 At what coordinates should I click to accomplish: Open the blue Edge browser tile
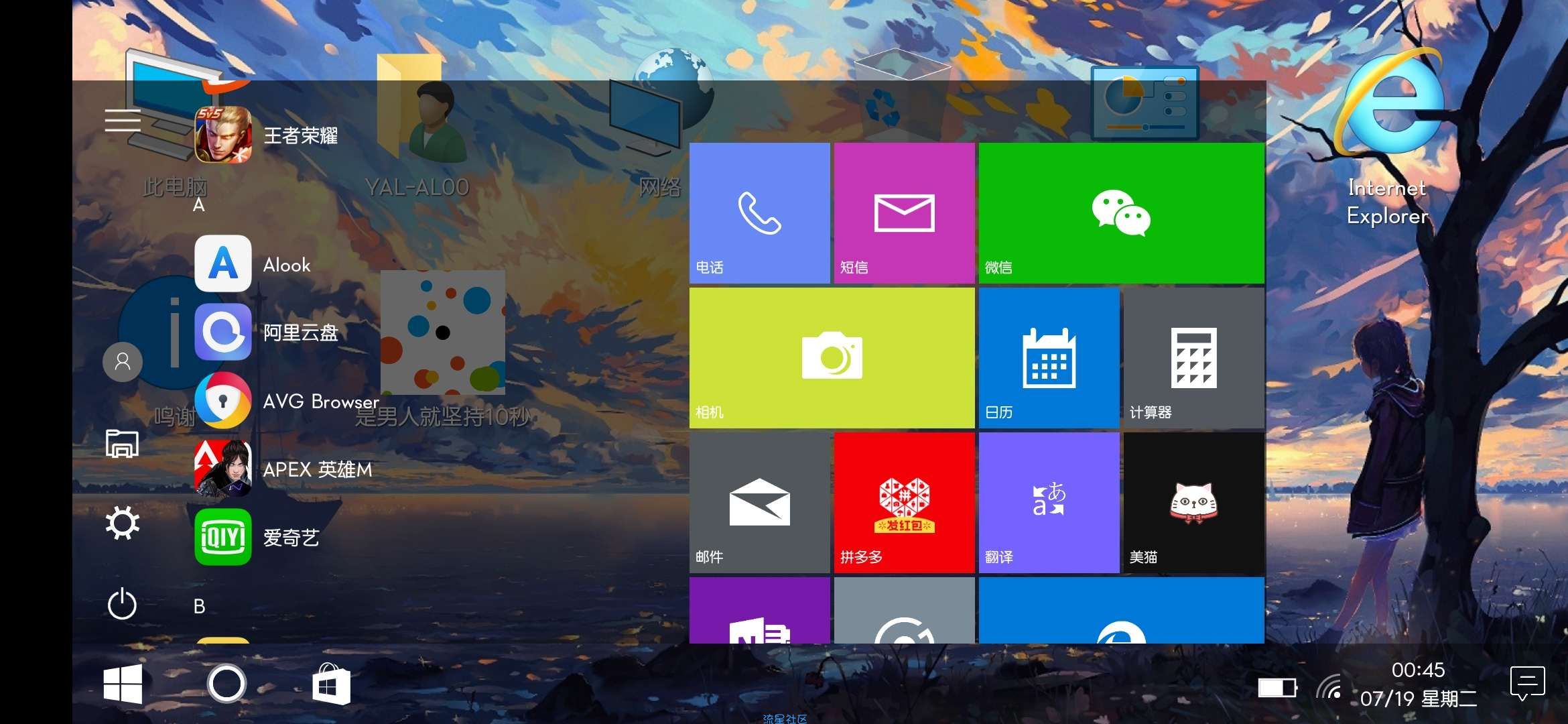tap(1122, 610)
